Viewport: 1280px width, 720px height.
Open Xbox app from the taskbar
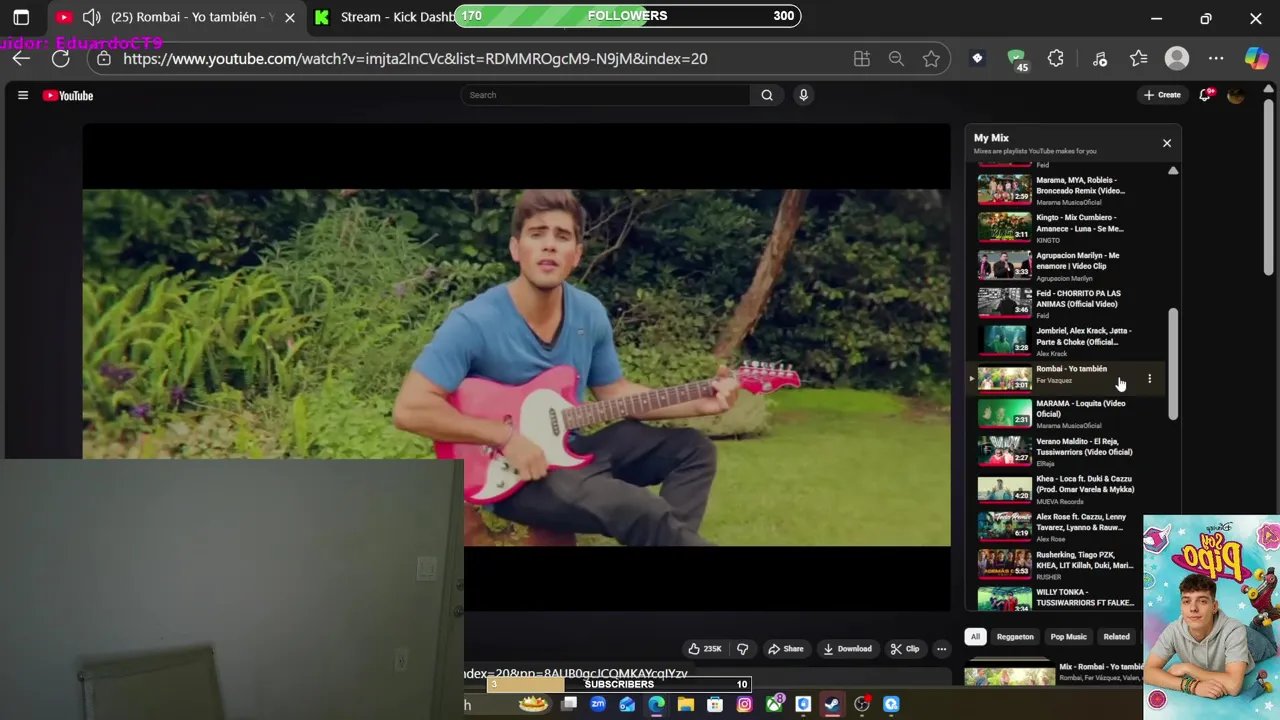point(774,704)
